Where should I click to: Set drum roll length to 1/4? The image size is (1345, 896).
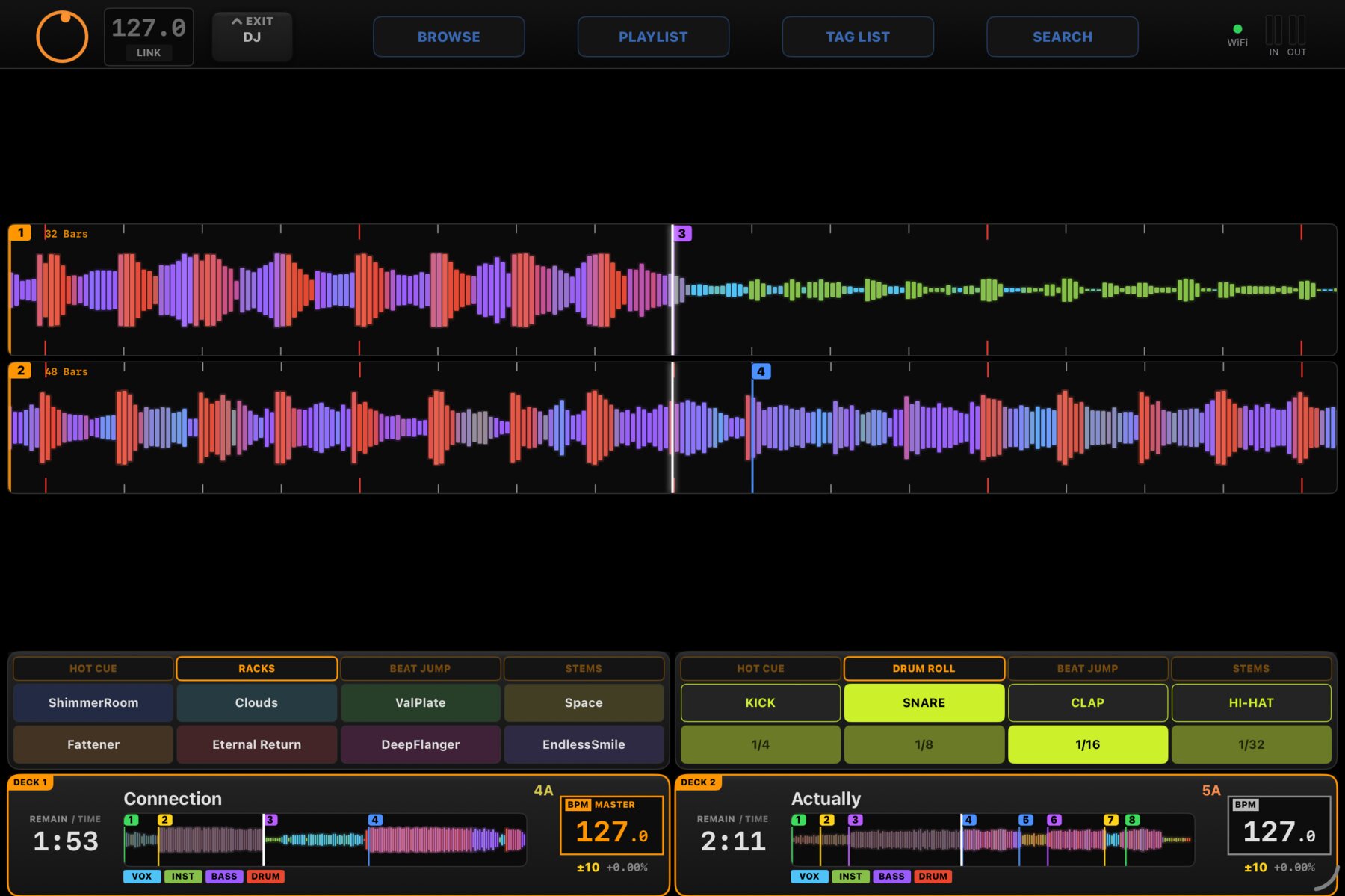coord(761,744)
